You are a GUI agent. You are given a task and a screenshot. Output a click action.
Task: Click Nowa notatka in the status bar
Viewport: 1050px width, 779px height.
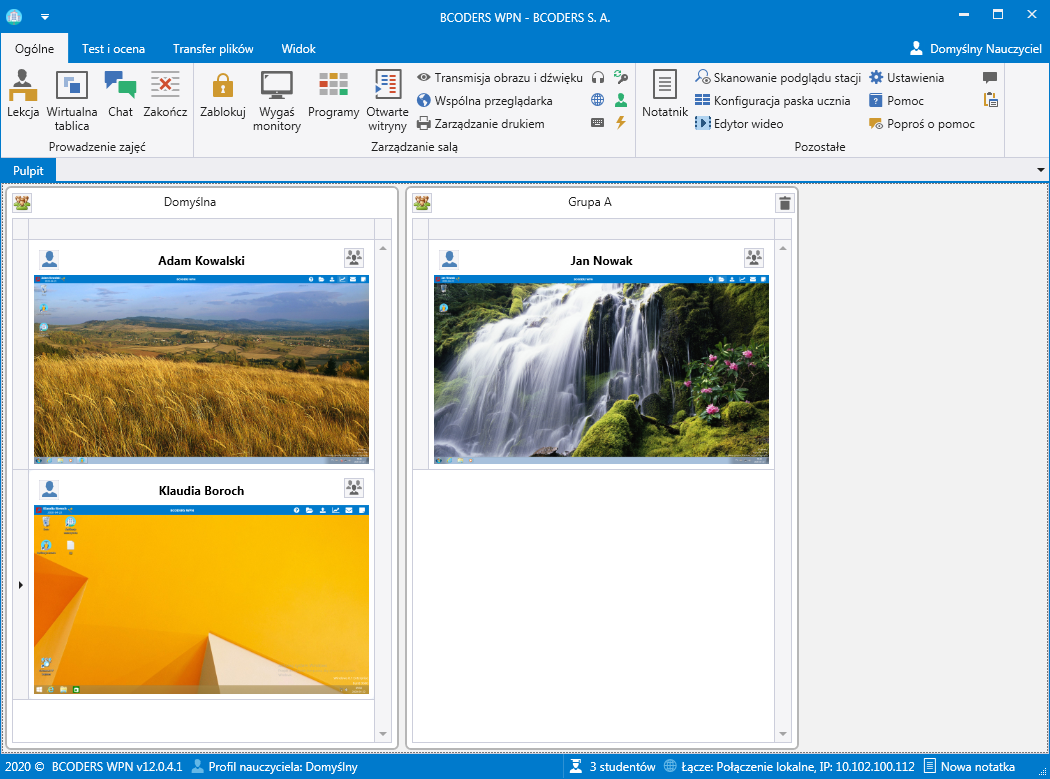970,767
